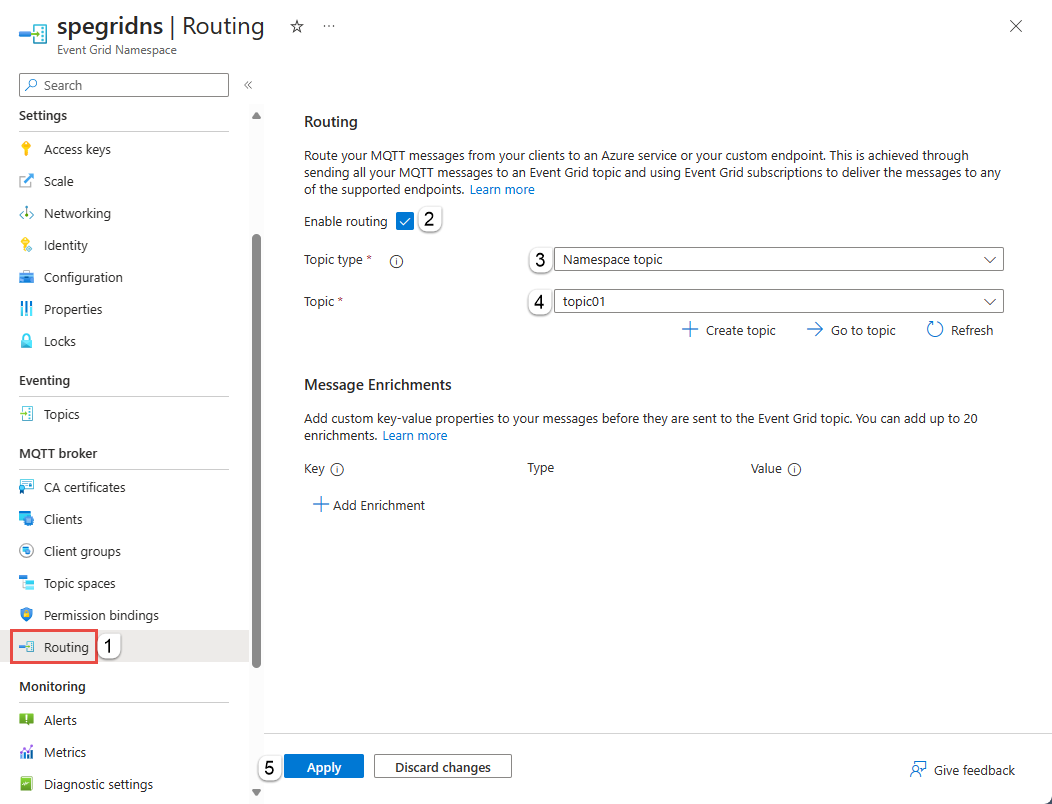Open Learn more link under Message Enrichments
The height and width of the screenshot is (804, 1052).
coord(415,436)
